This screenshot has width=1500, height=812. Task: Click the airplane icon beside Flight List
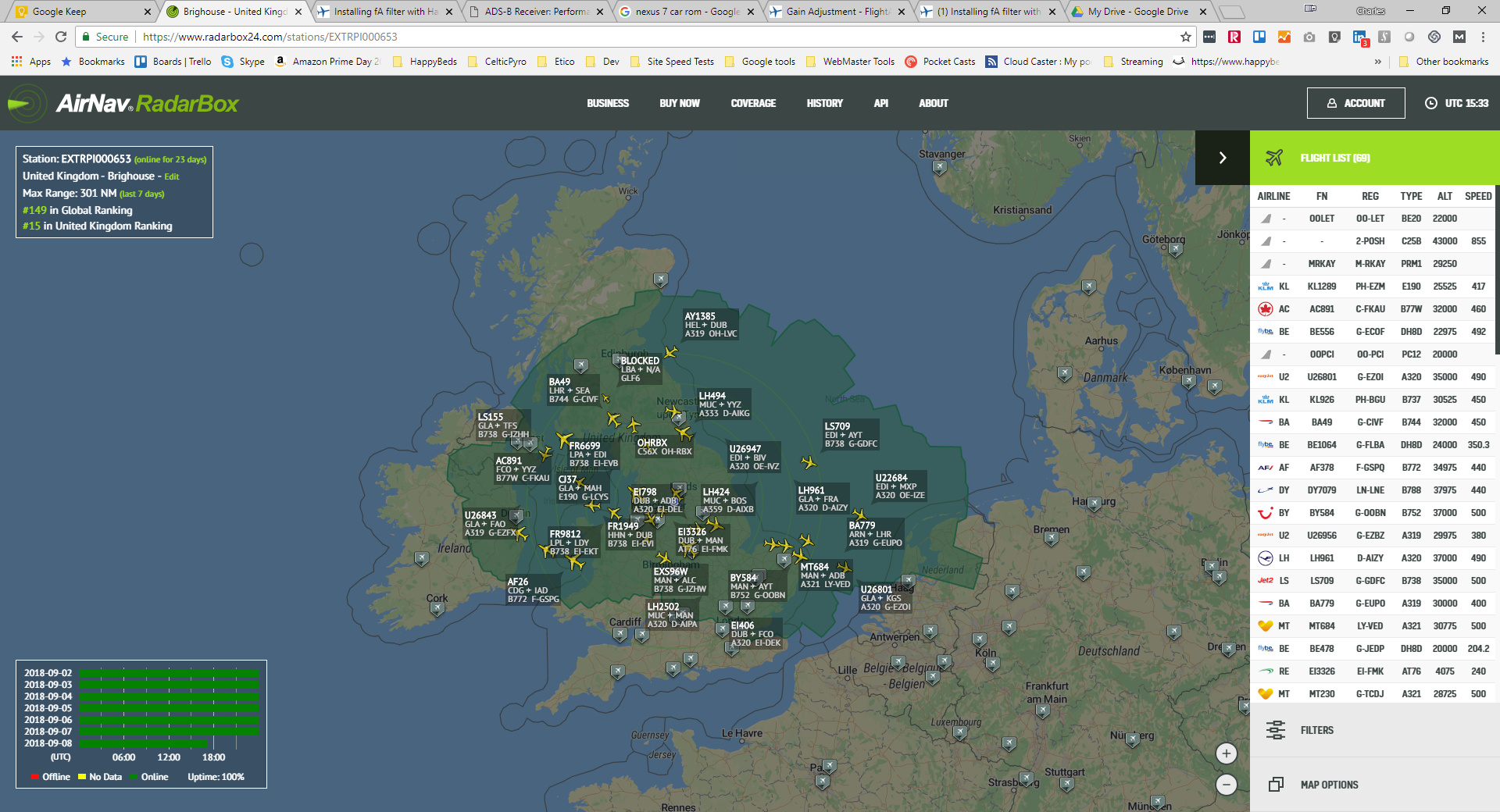pos(1274,158)
